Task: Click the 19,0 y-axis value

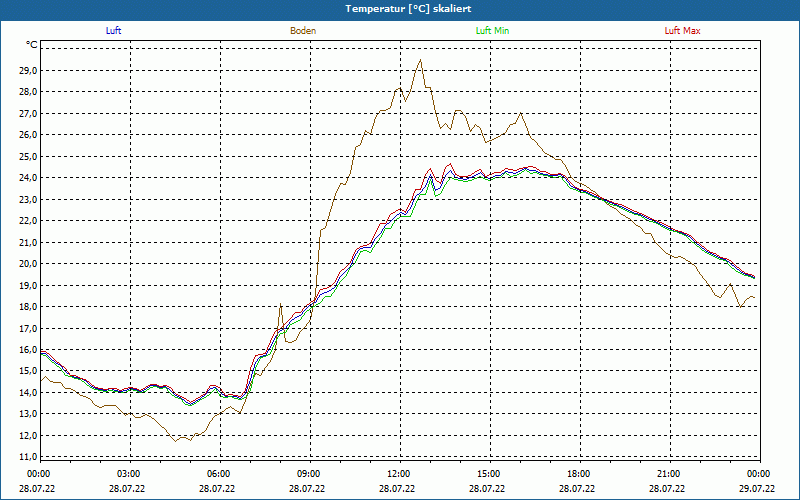Action: click(x=28, y=285)
